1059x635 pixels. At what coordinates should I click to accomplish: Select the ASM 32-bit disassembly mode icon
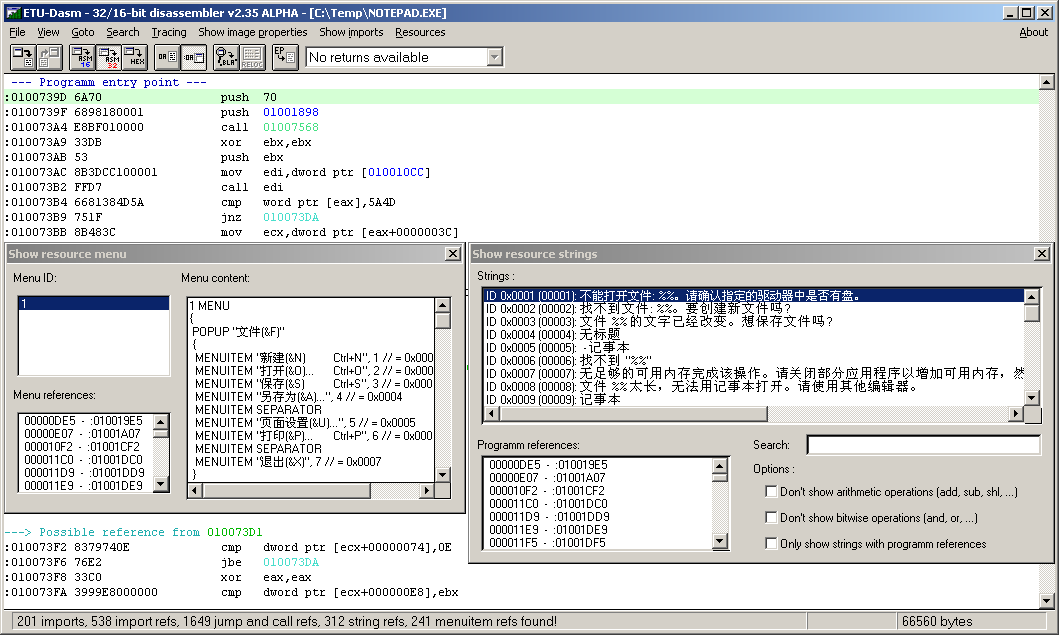tap(109, 57)
